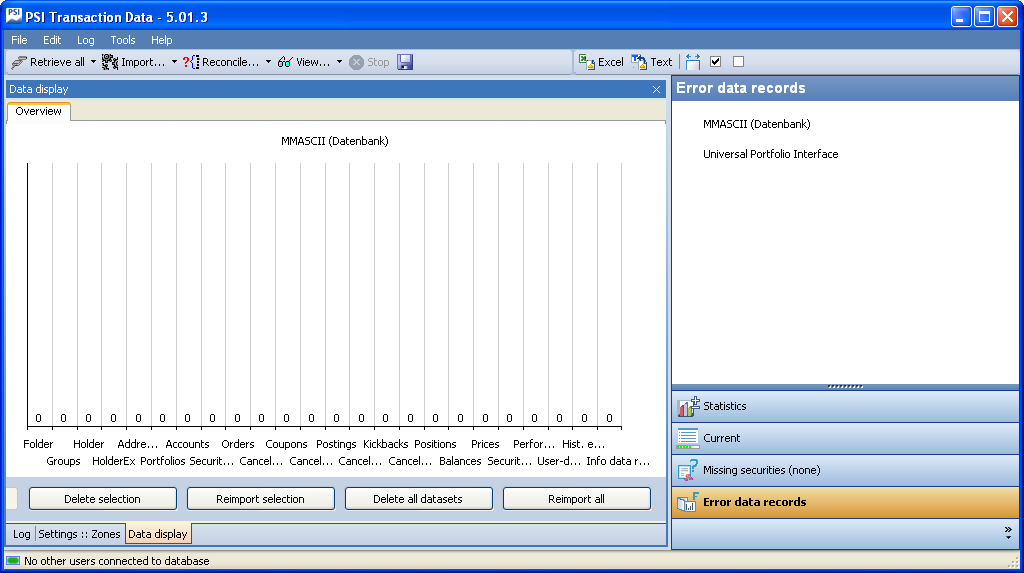Click the Import icon in toolbar
This screenshot has width=1024, height=573.
tap(110, 62)
